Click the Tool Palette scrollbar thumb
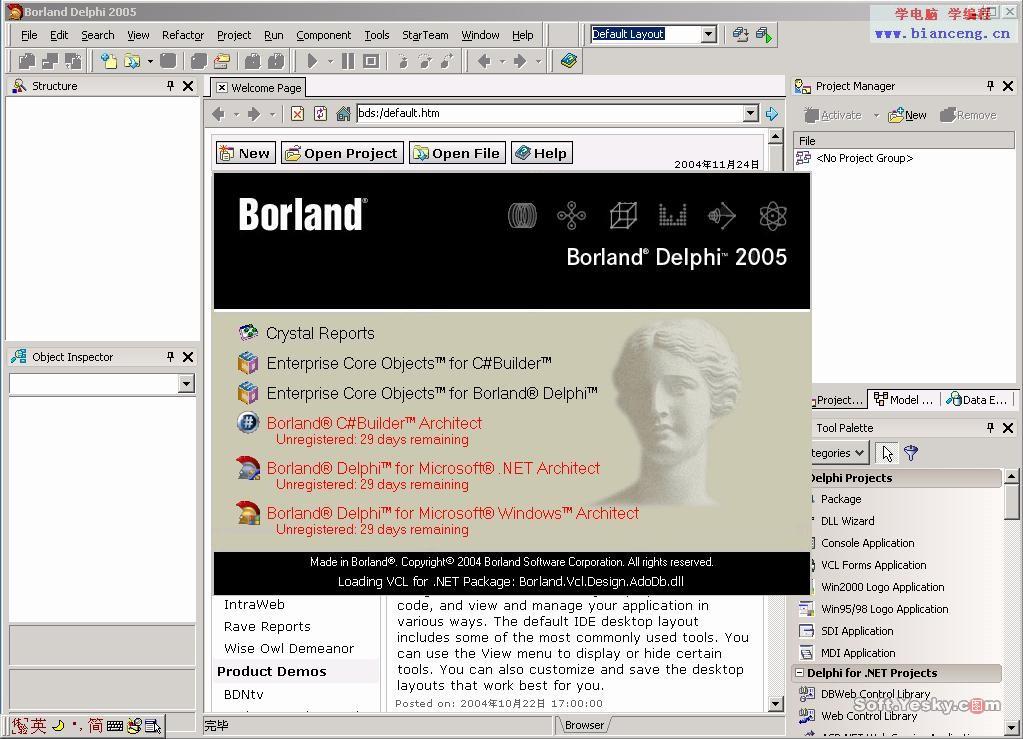The image size is (1023, 739). pyautogui.click(x=1011, y=501)
